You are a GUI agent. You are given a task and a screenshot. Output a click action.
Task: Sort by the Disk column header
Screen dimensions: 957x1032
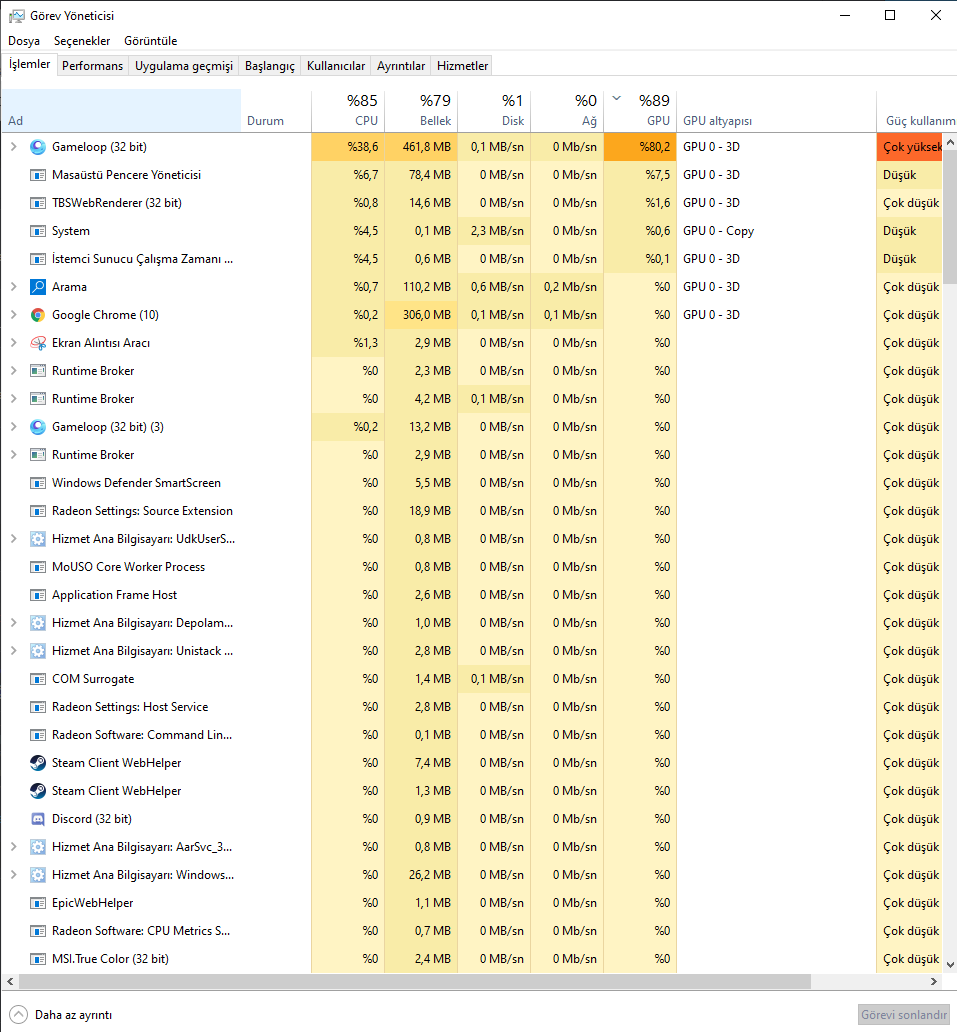point(494,111)
